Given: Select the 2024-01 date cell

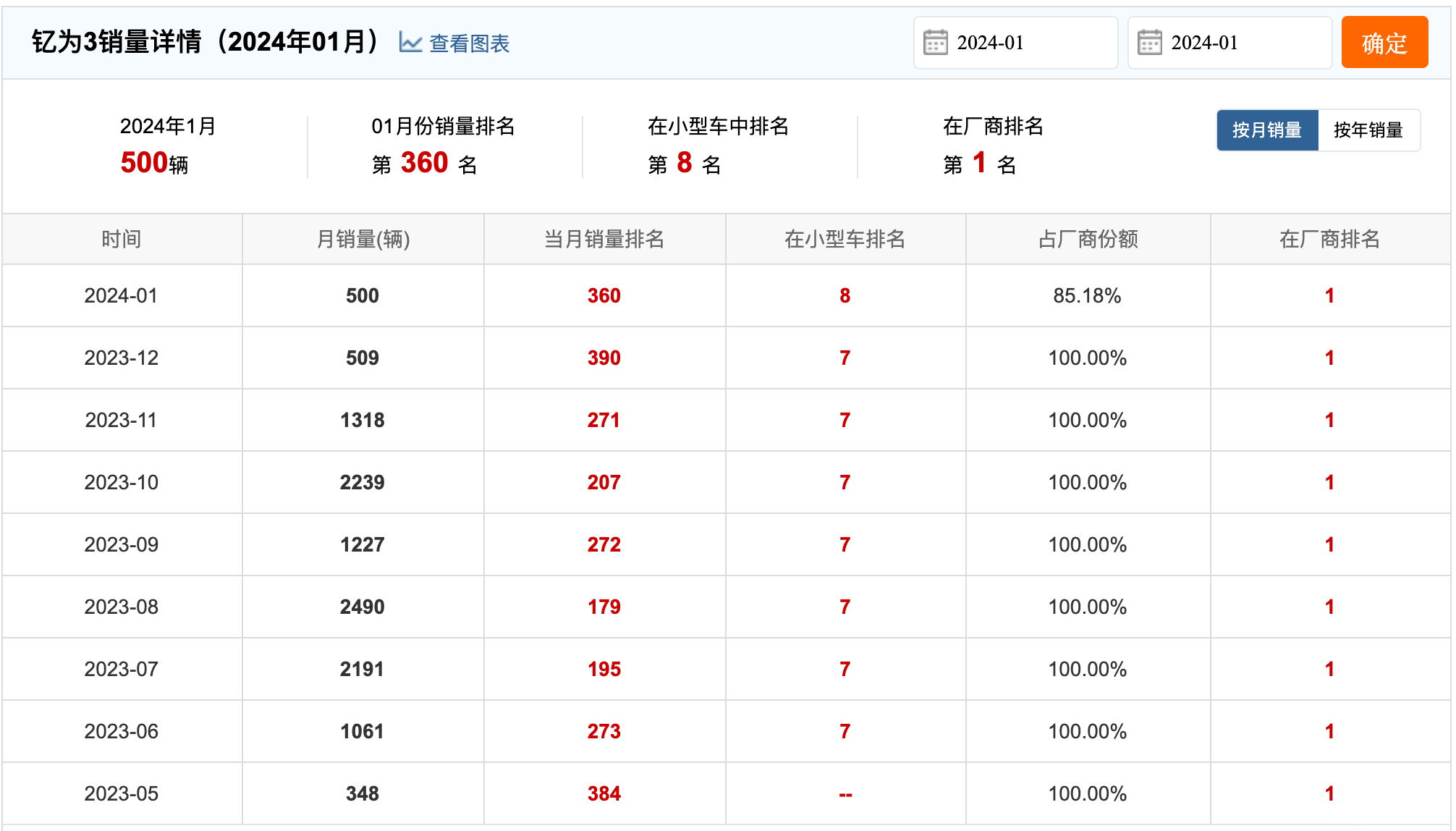Looking at the screenshot, I should coord(121,295).
